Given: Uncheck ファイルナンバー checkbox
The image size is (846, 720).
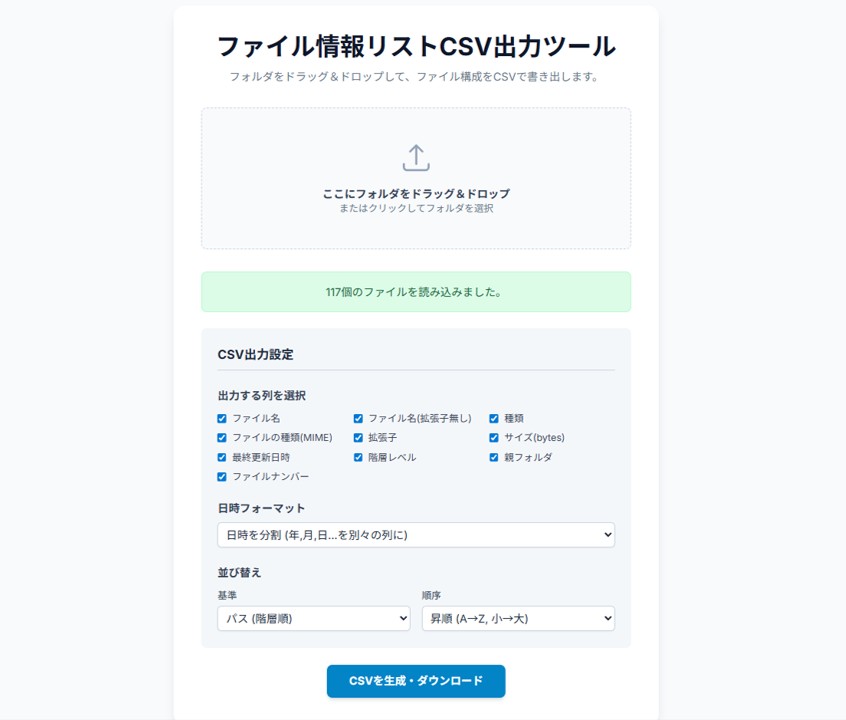Looking at the screenshot, I should (222, 477).
